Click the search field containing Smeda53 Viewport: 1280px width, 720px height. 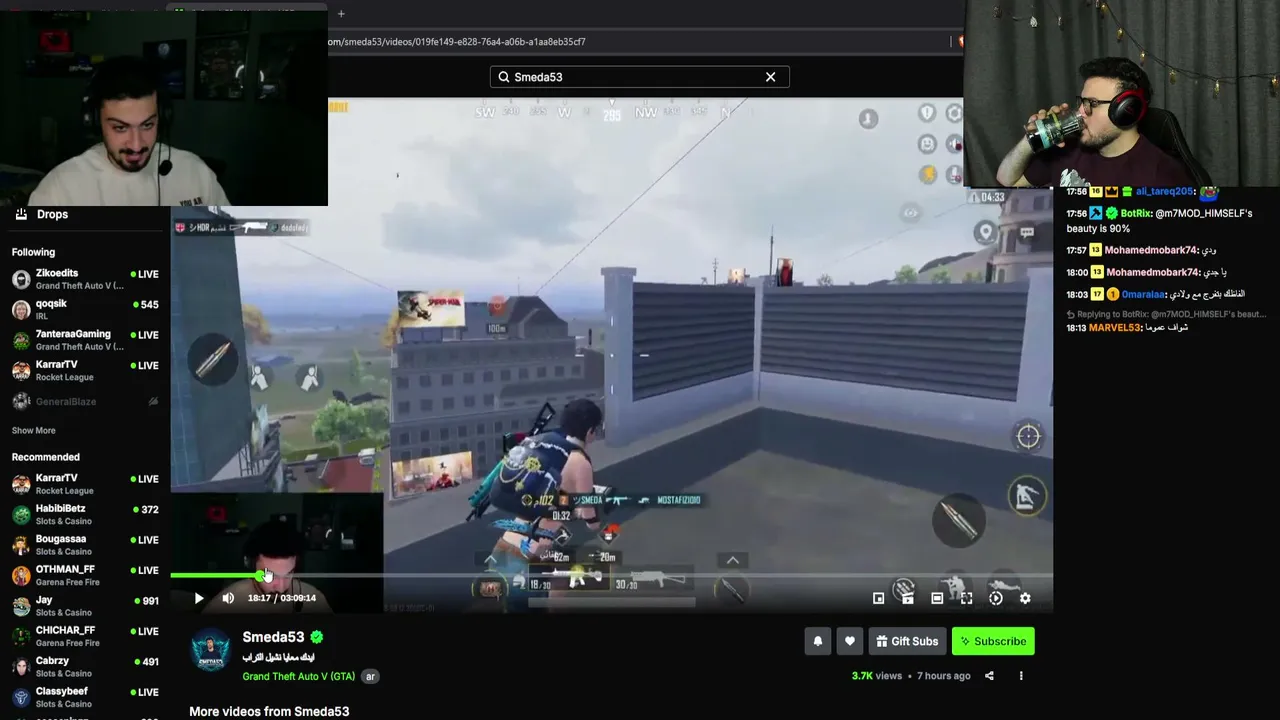tap(639, 77)
